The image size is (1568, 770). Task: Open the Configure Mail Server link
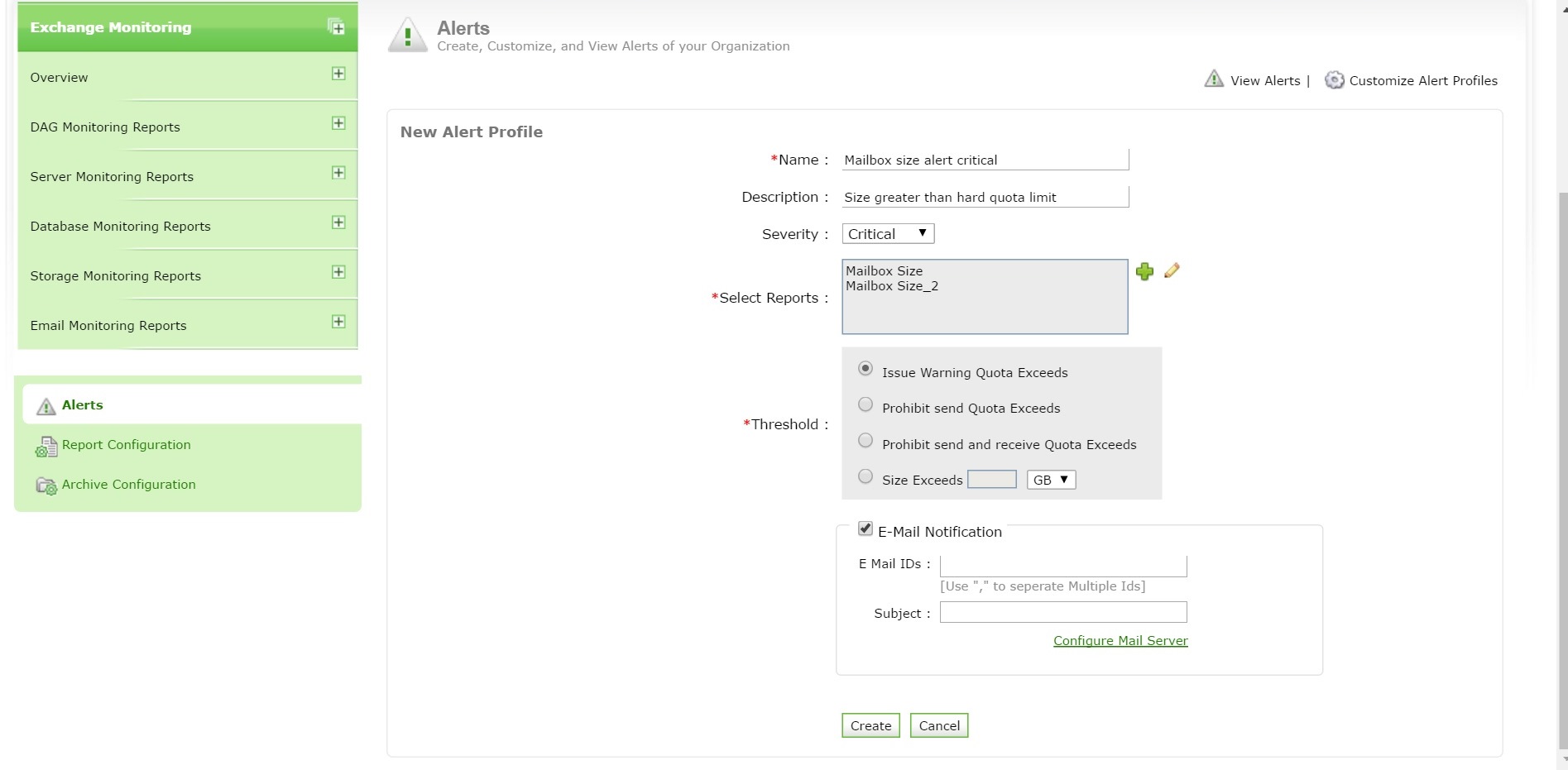click(x=1120, y=641)
